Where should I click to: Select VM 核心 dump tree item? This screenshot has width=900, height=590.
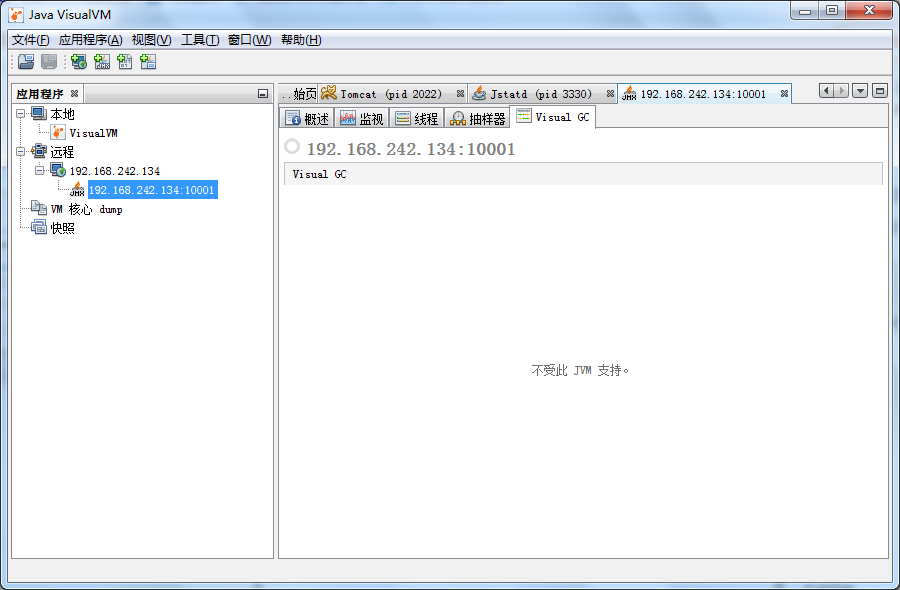pyautogui.click(x=86, y=209)
